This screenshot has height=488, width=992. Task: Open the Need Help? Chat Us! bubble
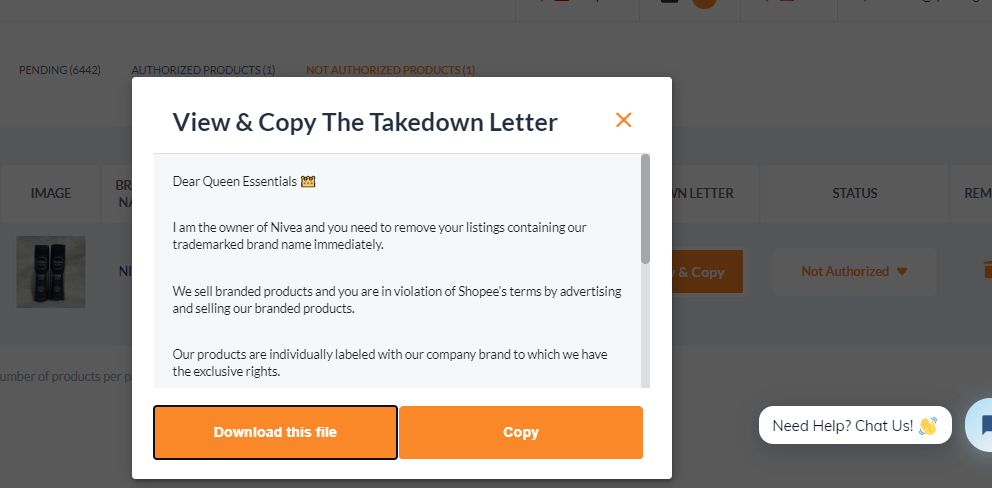click(855, 425)
